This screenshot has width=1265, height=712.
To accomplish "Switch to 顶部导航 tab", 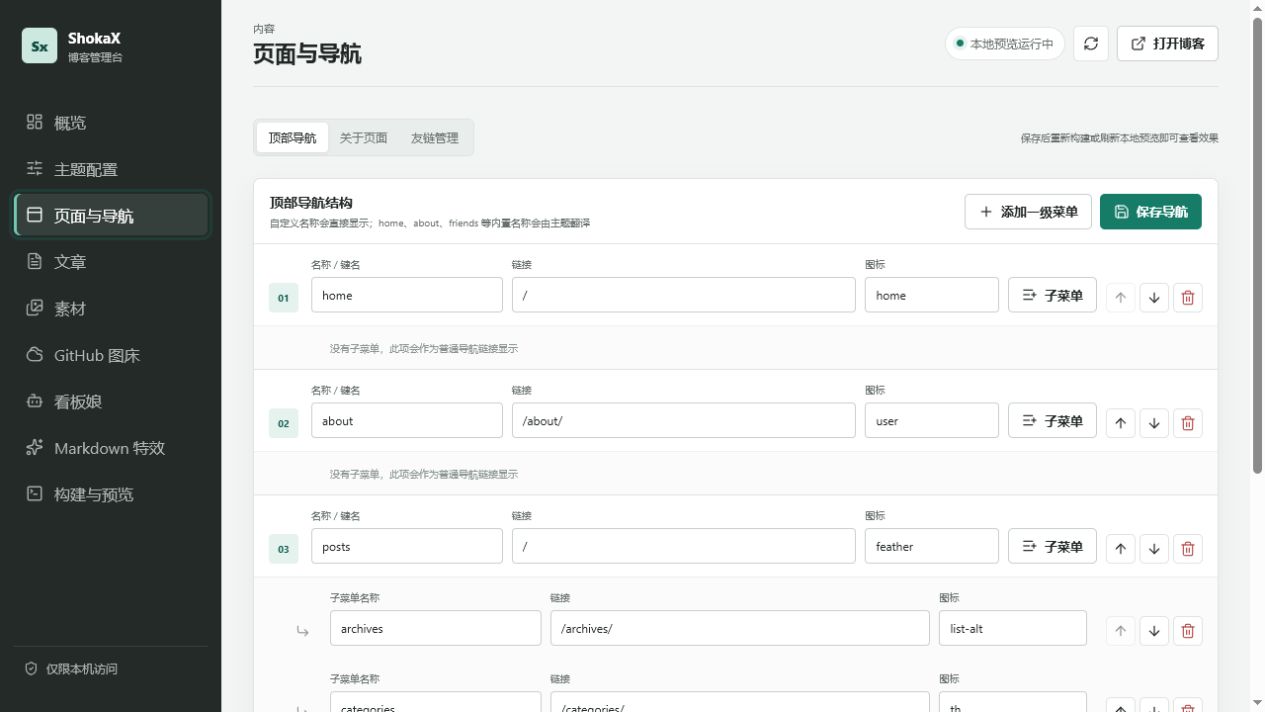I will pyautogui.click(x=292, y=138).
